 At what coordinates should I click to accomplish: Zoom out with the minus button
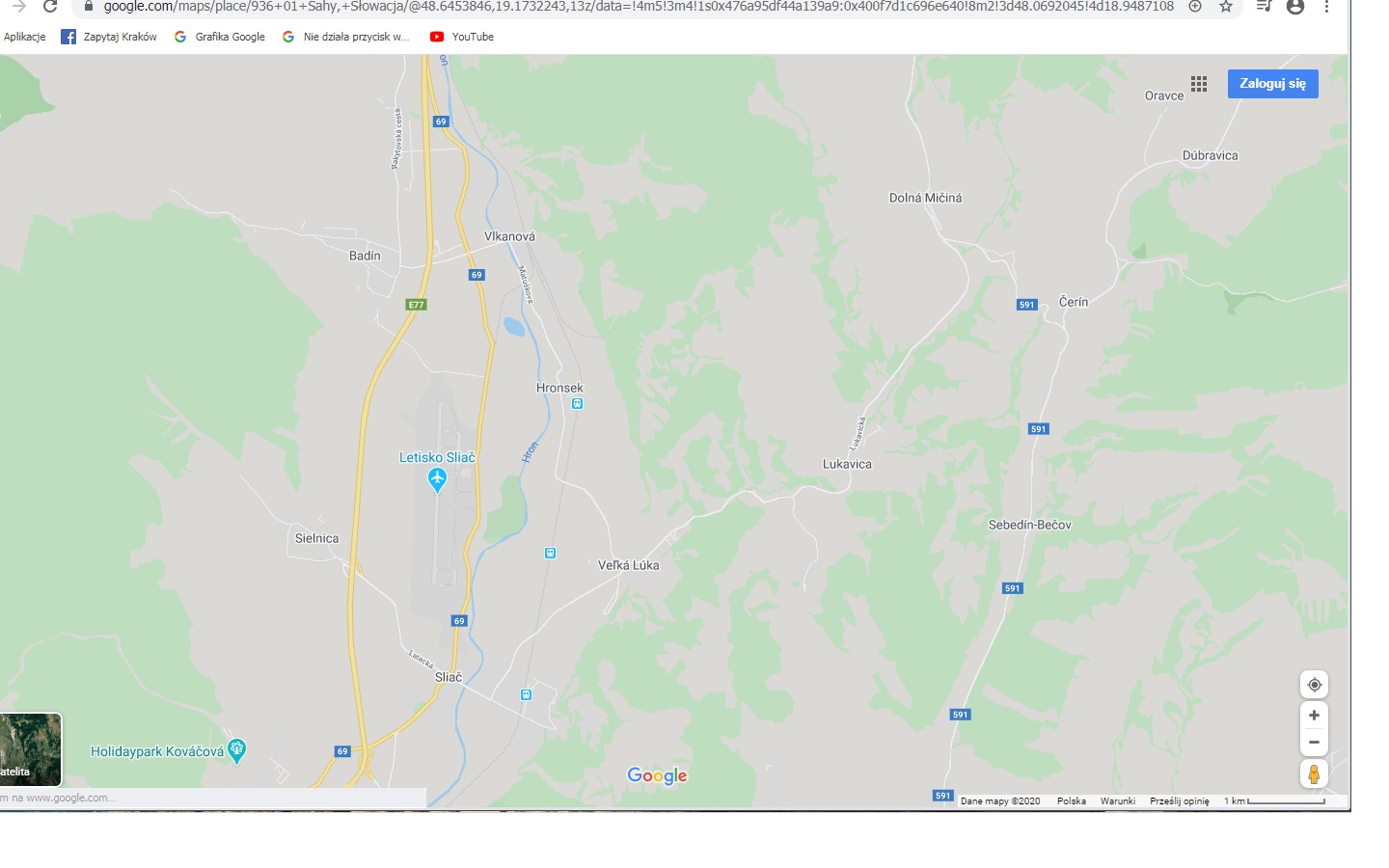click(1314, 742)
